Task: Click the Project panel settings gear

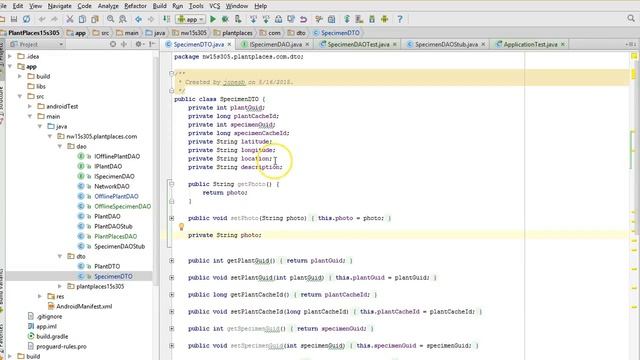Action: pos(139,44)
